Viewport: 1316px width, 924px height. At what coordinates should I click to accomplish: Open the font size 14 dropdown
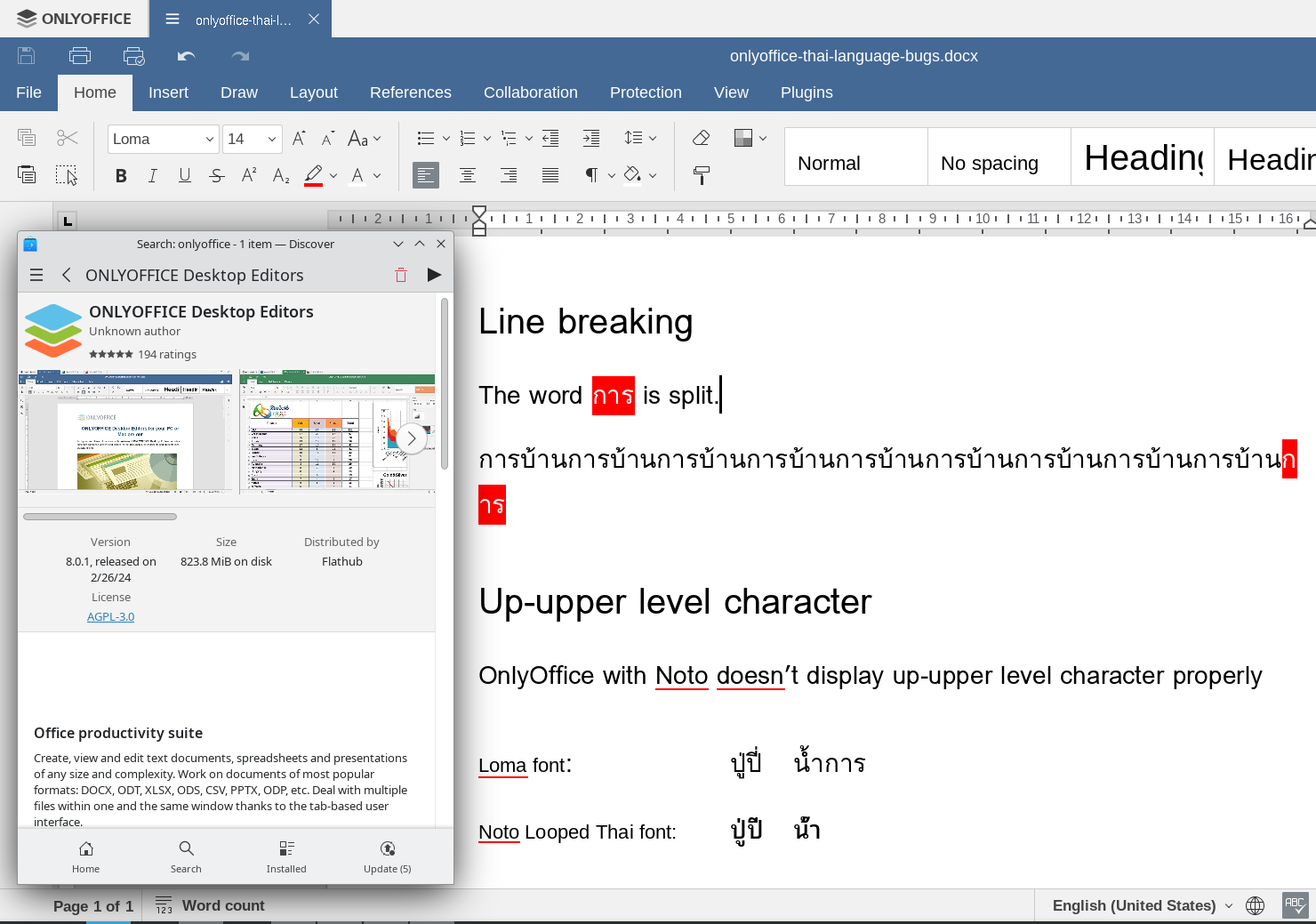click(x=272, y=139)
